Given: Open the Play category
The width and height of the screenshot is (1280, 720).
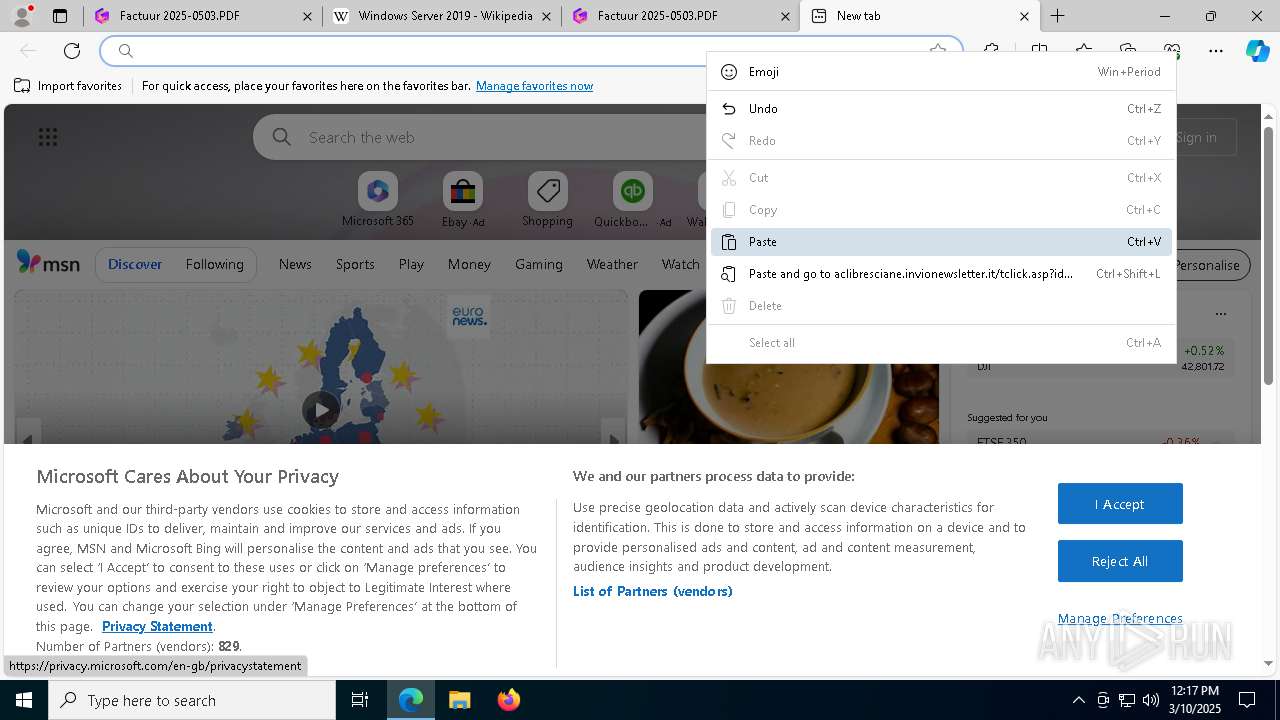Looking at the screenshot, I should 411,264.
